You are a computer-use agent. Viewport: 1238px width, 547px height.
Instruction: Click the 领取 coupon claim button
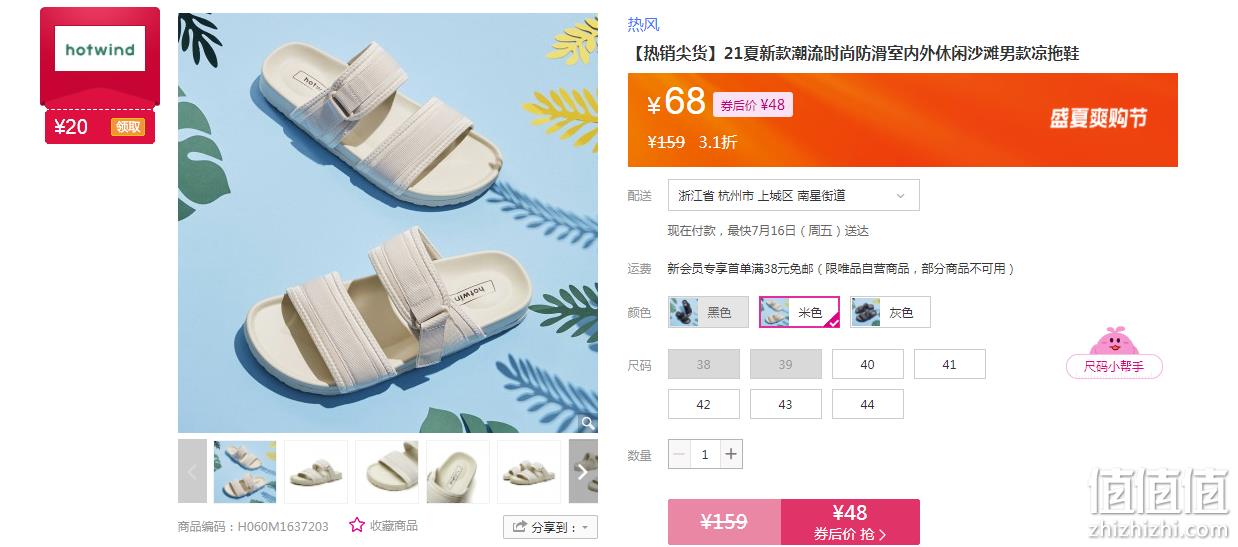click(128, 127)
